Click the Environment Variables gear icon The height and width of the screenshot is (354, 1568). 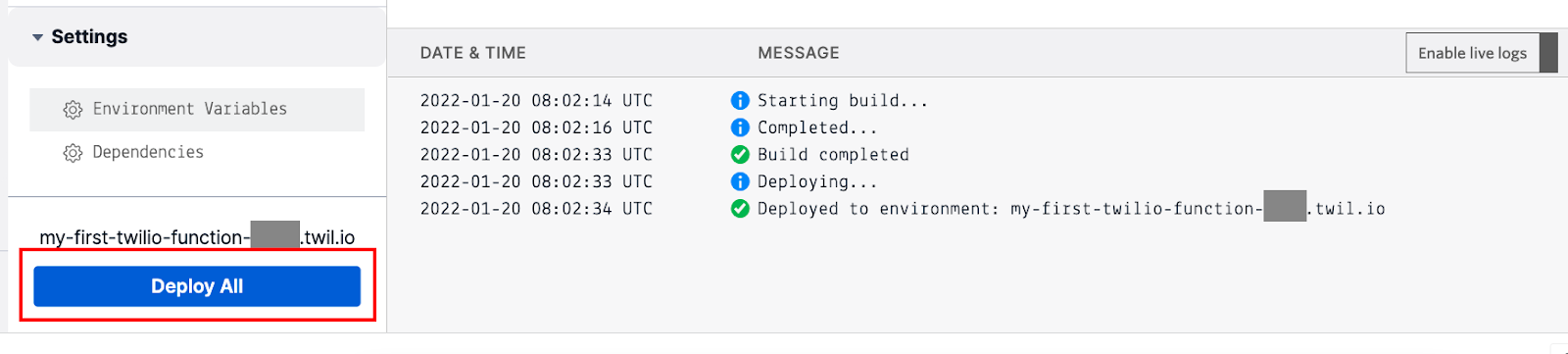click(x=73, y=110)
